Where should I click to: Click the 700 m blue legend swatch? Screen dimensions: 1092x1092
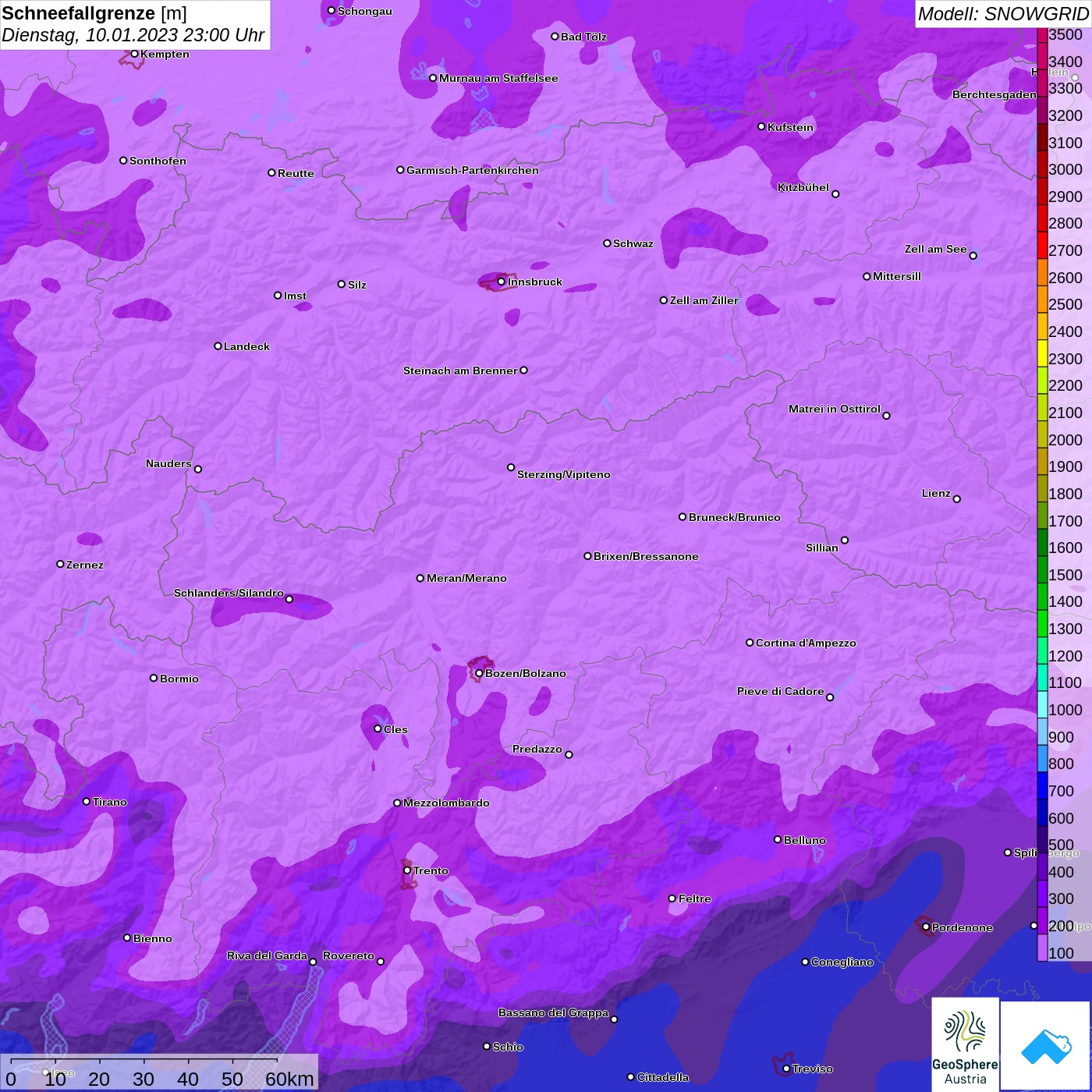[1042, 785]
